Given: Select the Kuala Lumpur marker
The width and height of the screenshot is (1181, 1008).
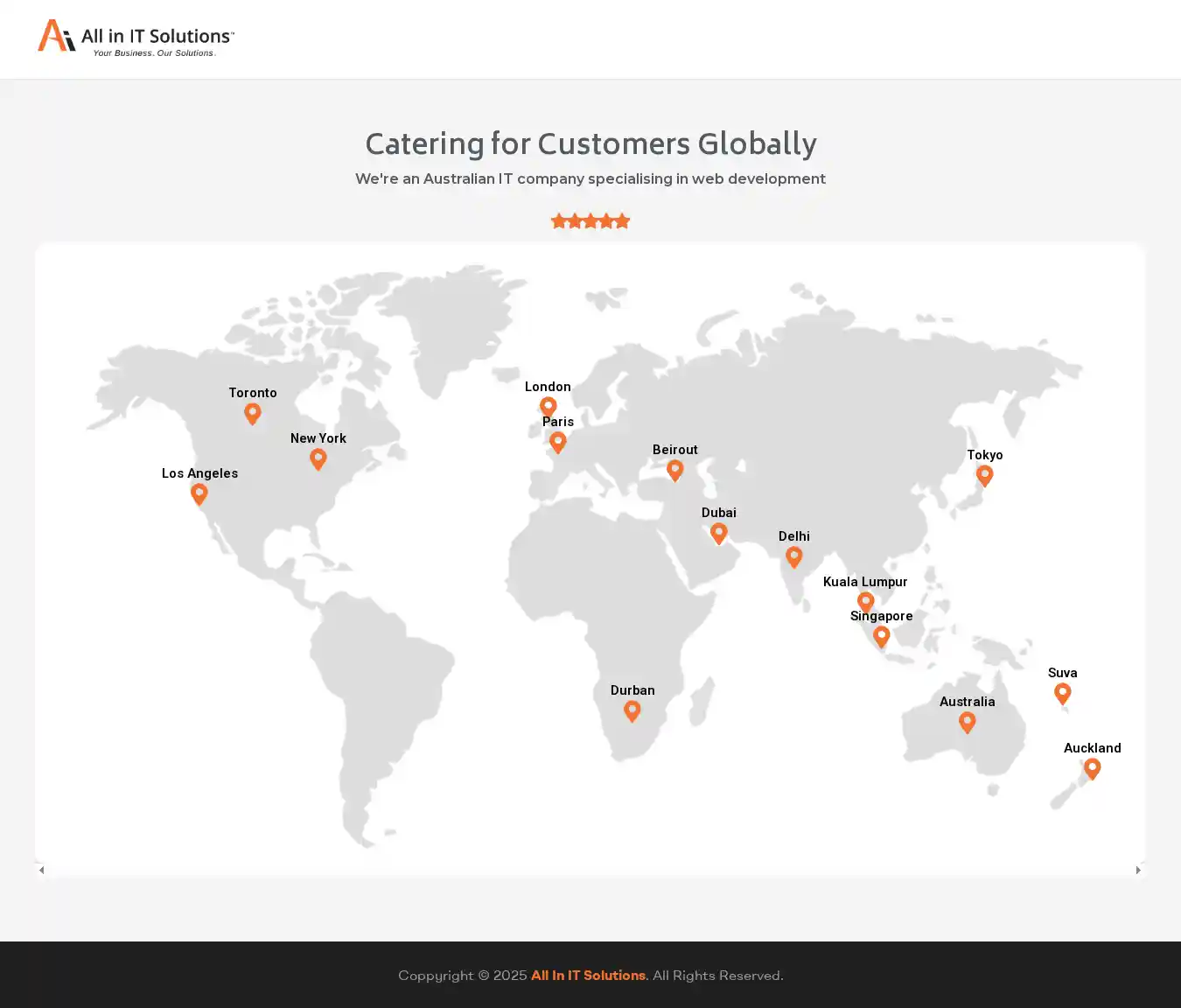Looking at the screenshot, I should pyautogui.click(x=866, y=601).
